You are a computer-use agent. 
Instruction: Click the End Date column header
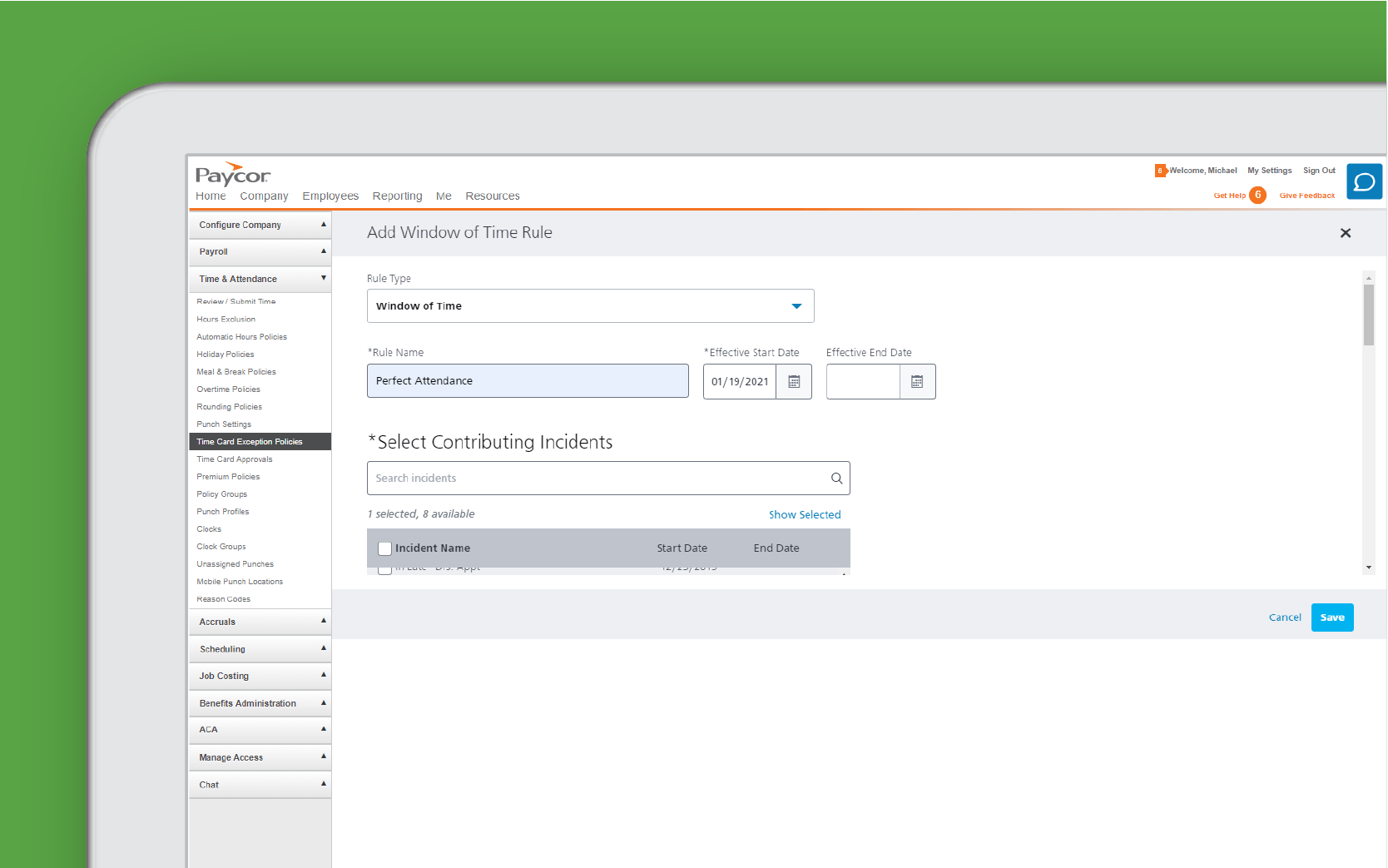[776, 548]
